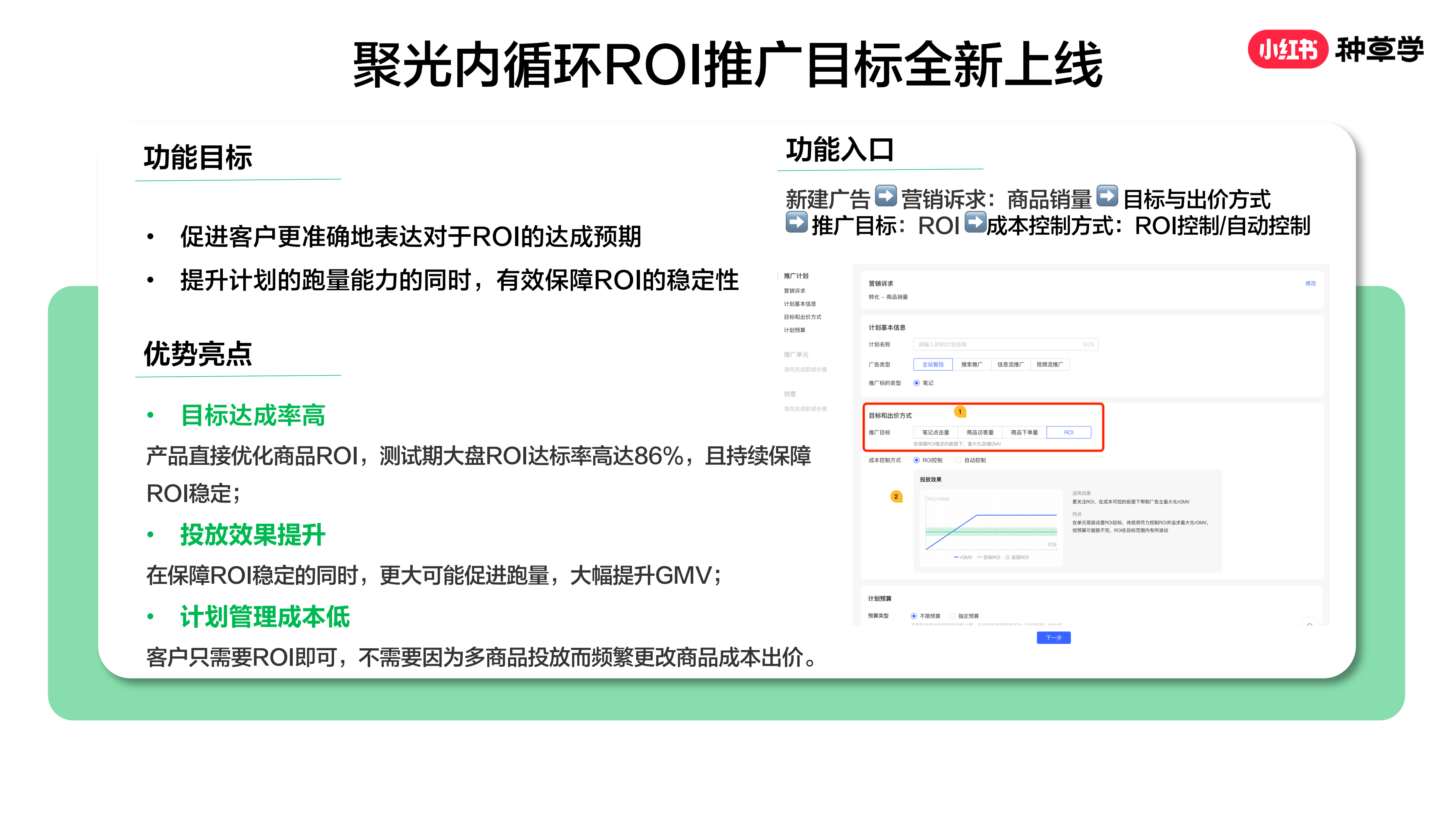
Task: Select the 视频流推广 ad type
Action: pyautogui.click(x=1049, y=364)
